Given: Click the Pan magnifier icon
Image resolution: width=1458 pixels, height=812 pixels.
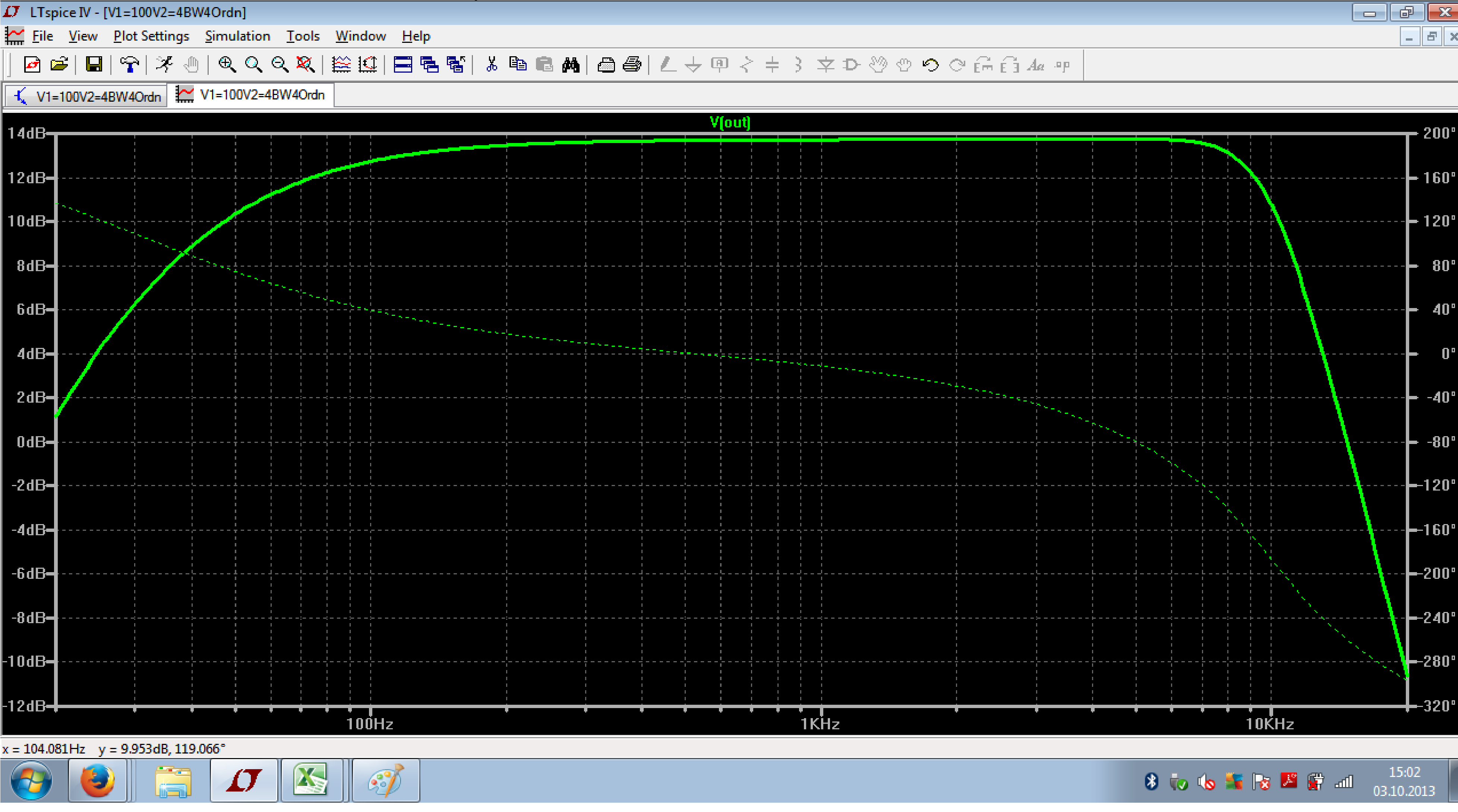Looking at the screenshot, I should click(253, 64).
